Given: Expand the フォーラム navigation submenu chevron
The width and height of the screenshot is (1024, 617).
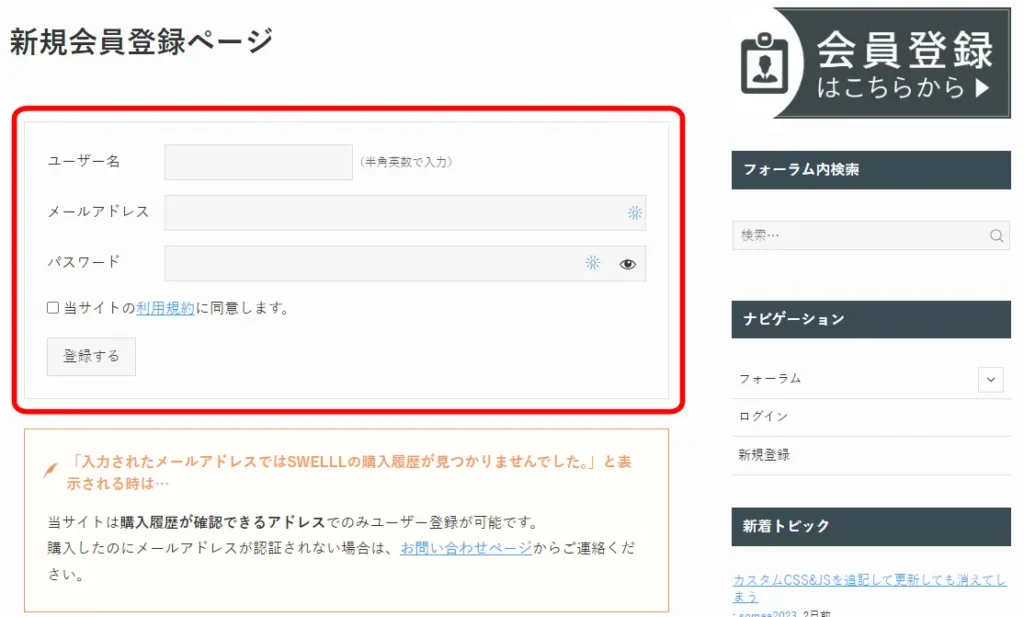Looking at the screenshot, I should (991, 379).
